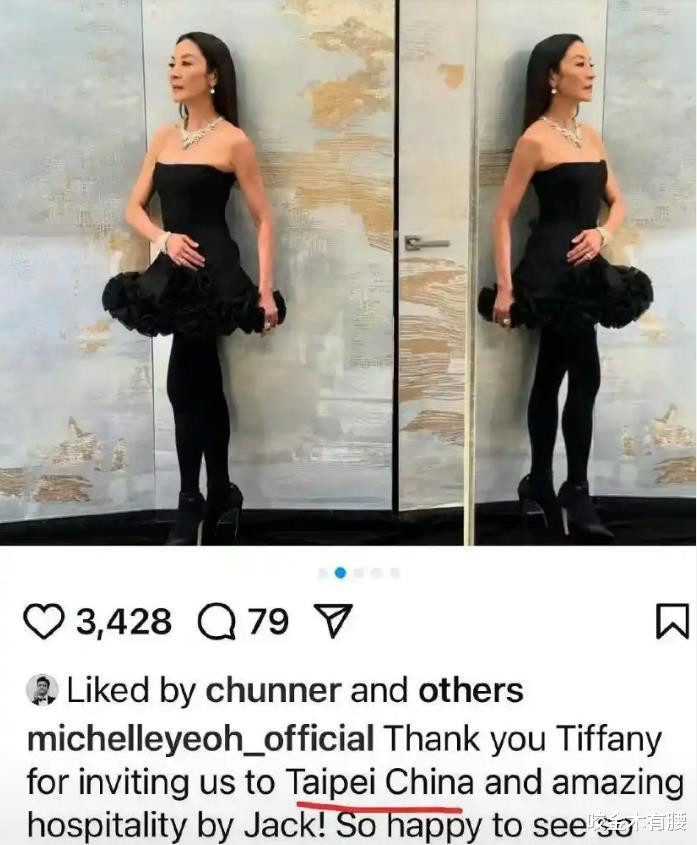
Task: Jump to last carousel dot
Action: click(x=395, y=573)
